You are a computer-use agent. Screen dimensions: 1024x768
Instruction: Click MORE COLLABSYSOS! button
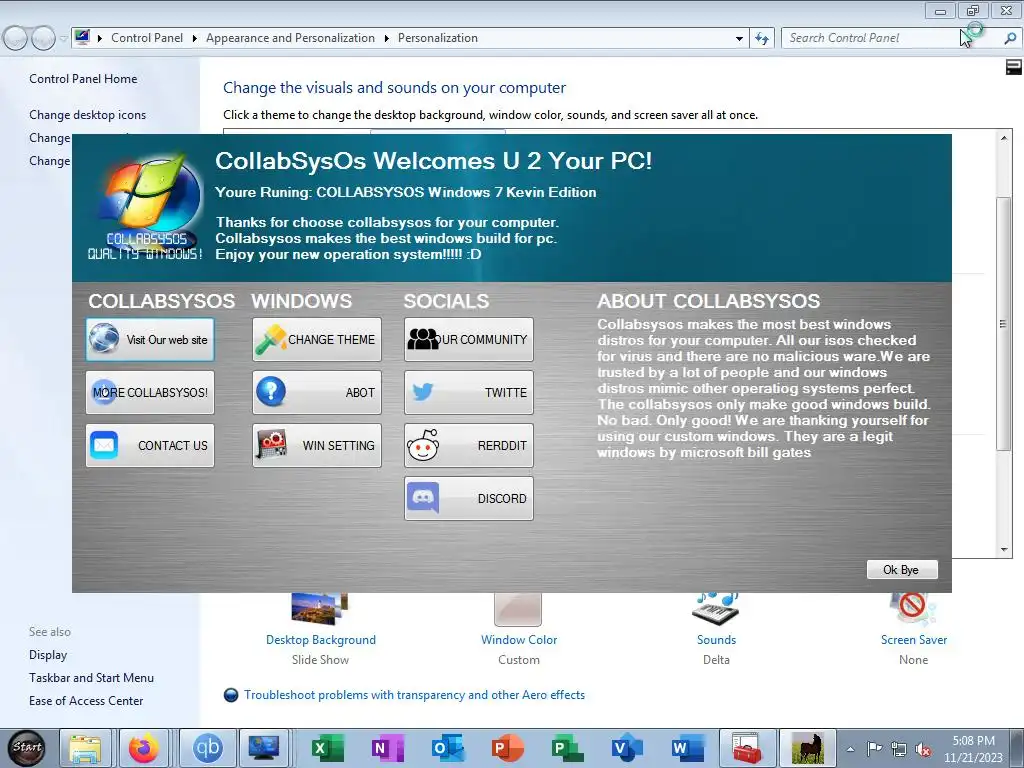(x=150, y=392)
